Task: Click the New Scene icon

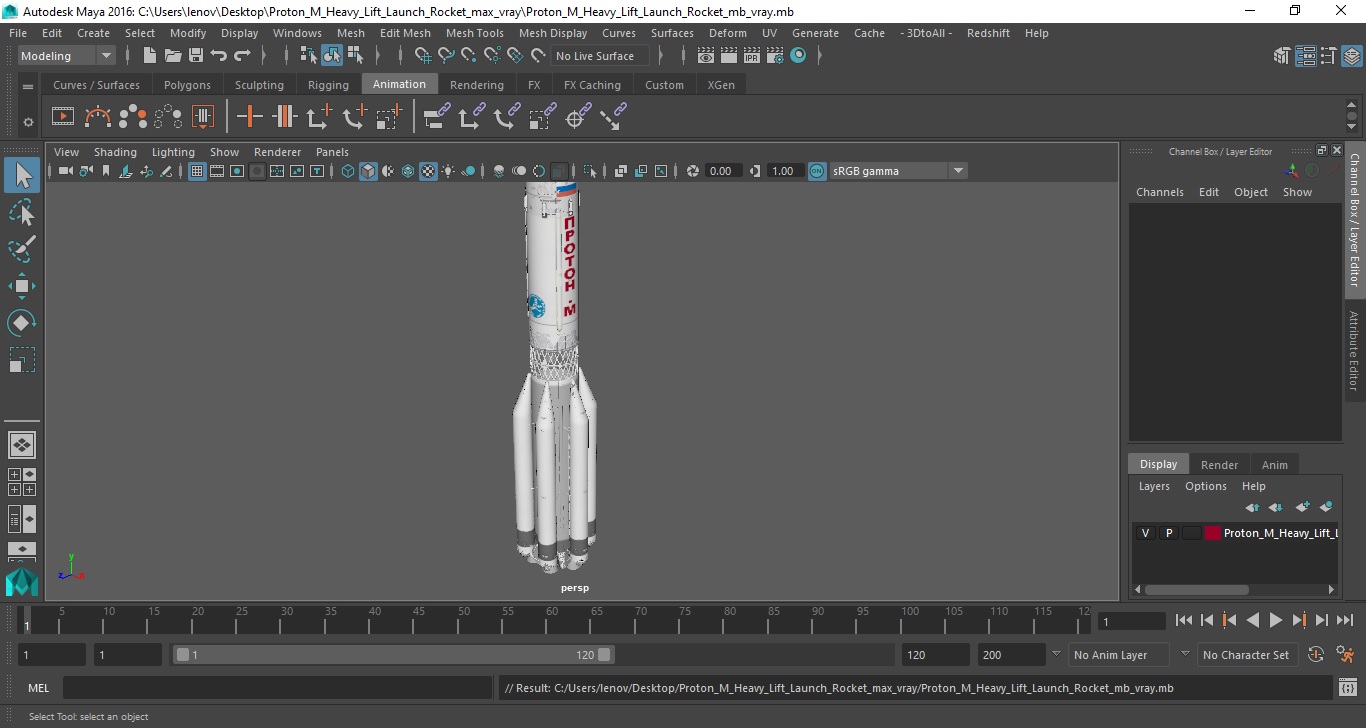Action: point(150,56)
